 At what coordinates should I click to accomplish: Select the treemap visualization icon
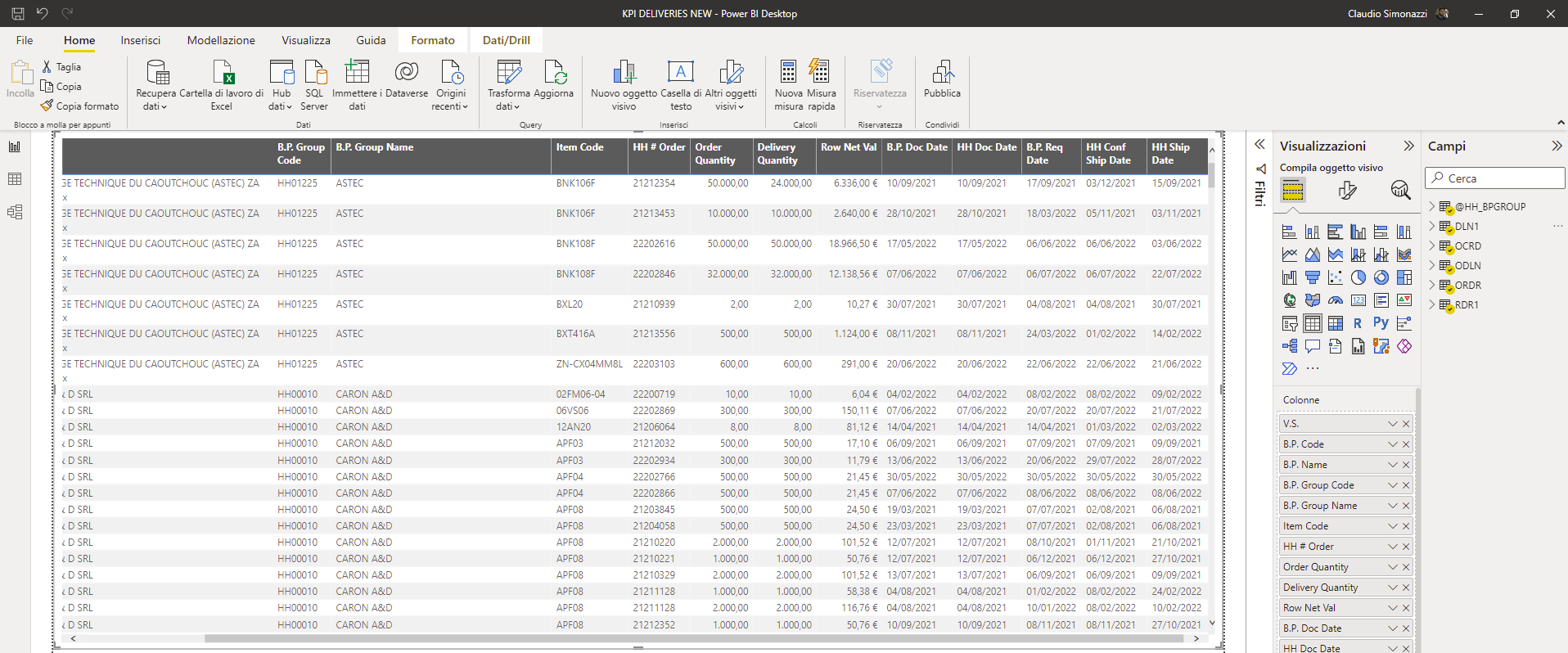pyautogui.click(x=1404, y=277)
